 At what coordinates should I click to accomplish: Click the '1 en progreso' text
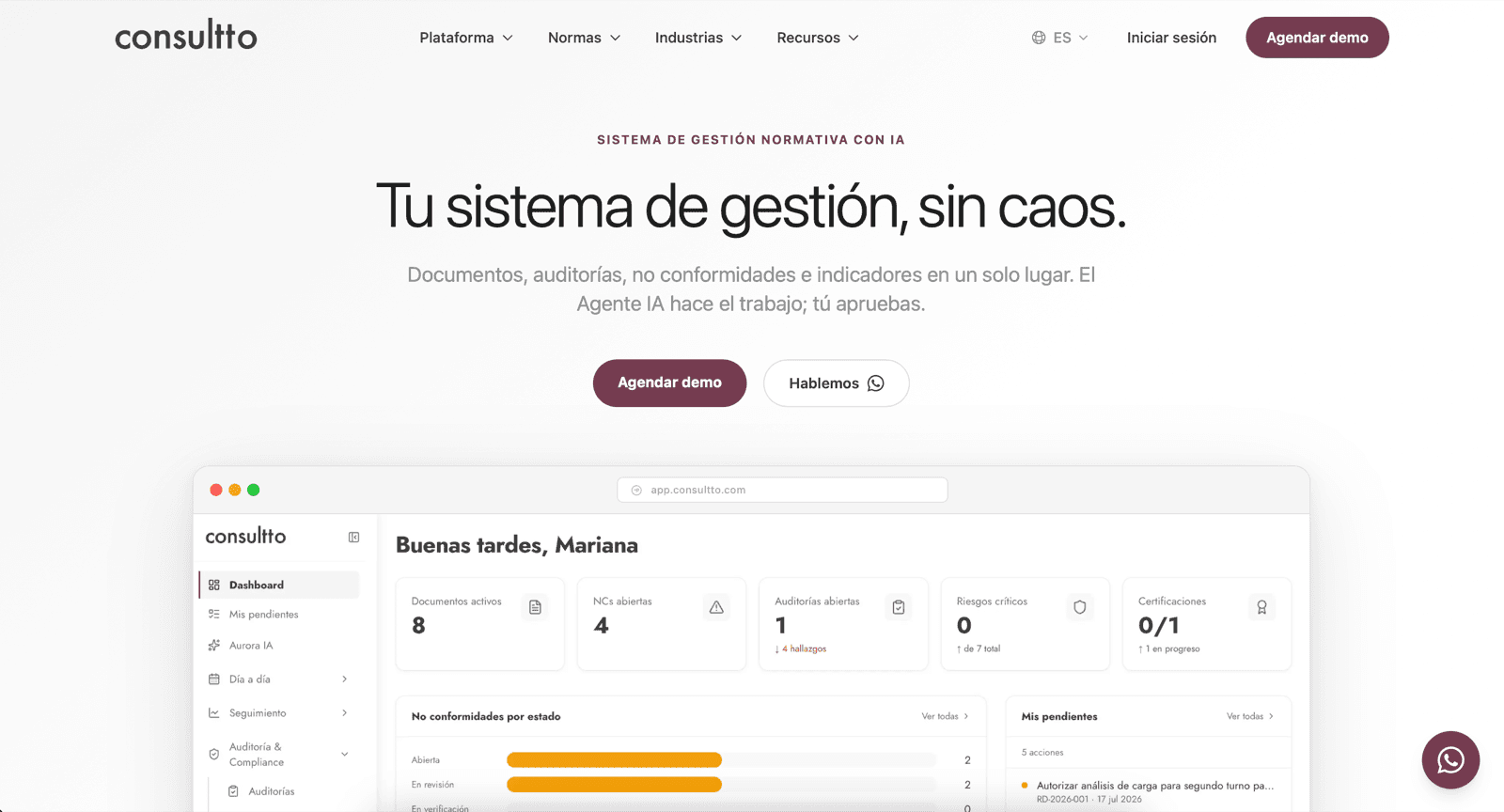tap(1172, 648)
